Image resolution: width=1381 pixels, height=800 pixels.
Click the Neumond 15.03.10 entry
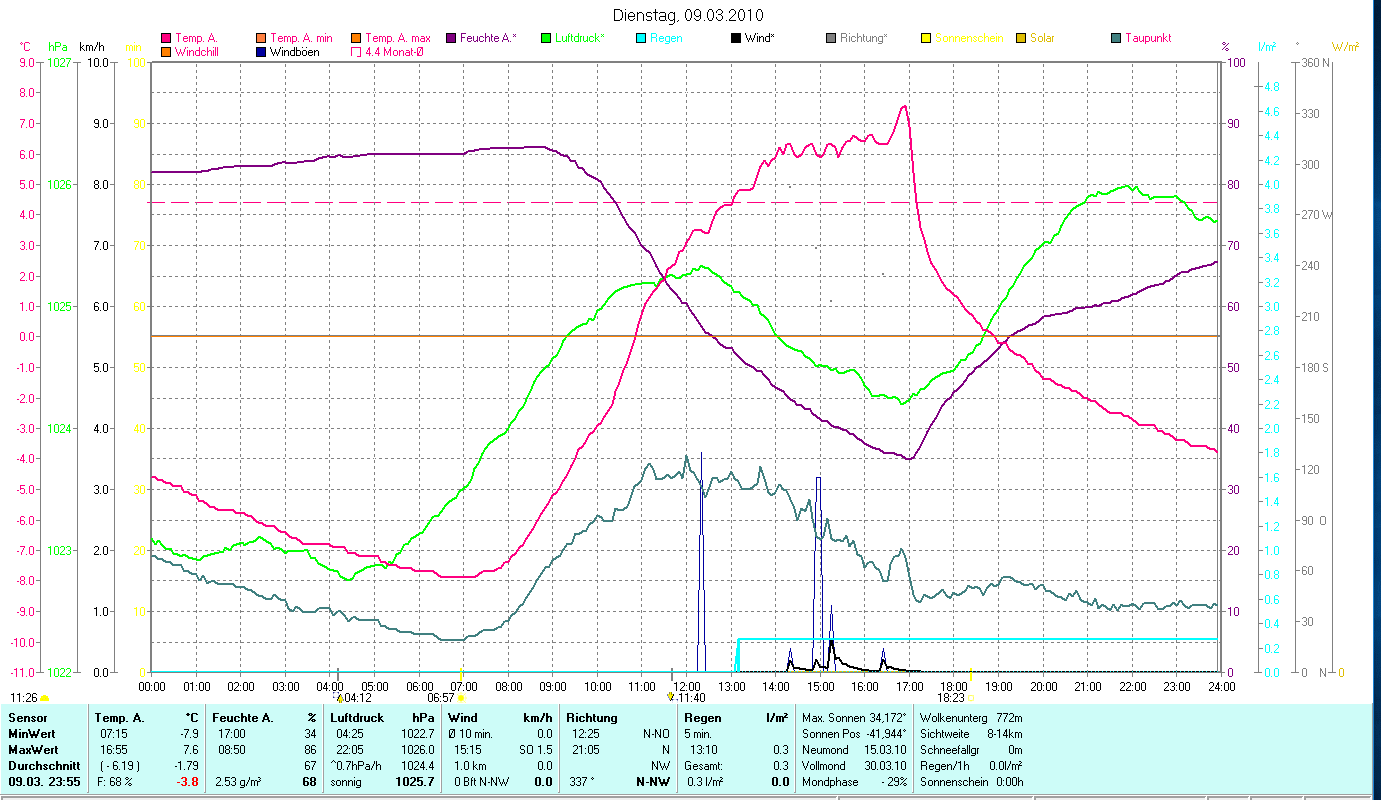pyautogui.click(x=854, y=750)
